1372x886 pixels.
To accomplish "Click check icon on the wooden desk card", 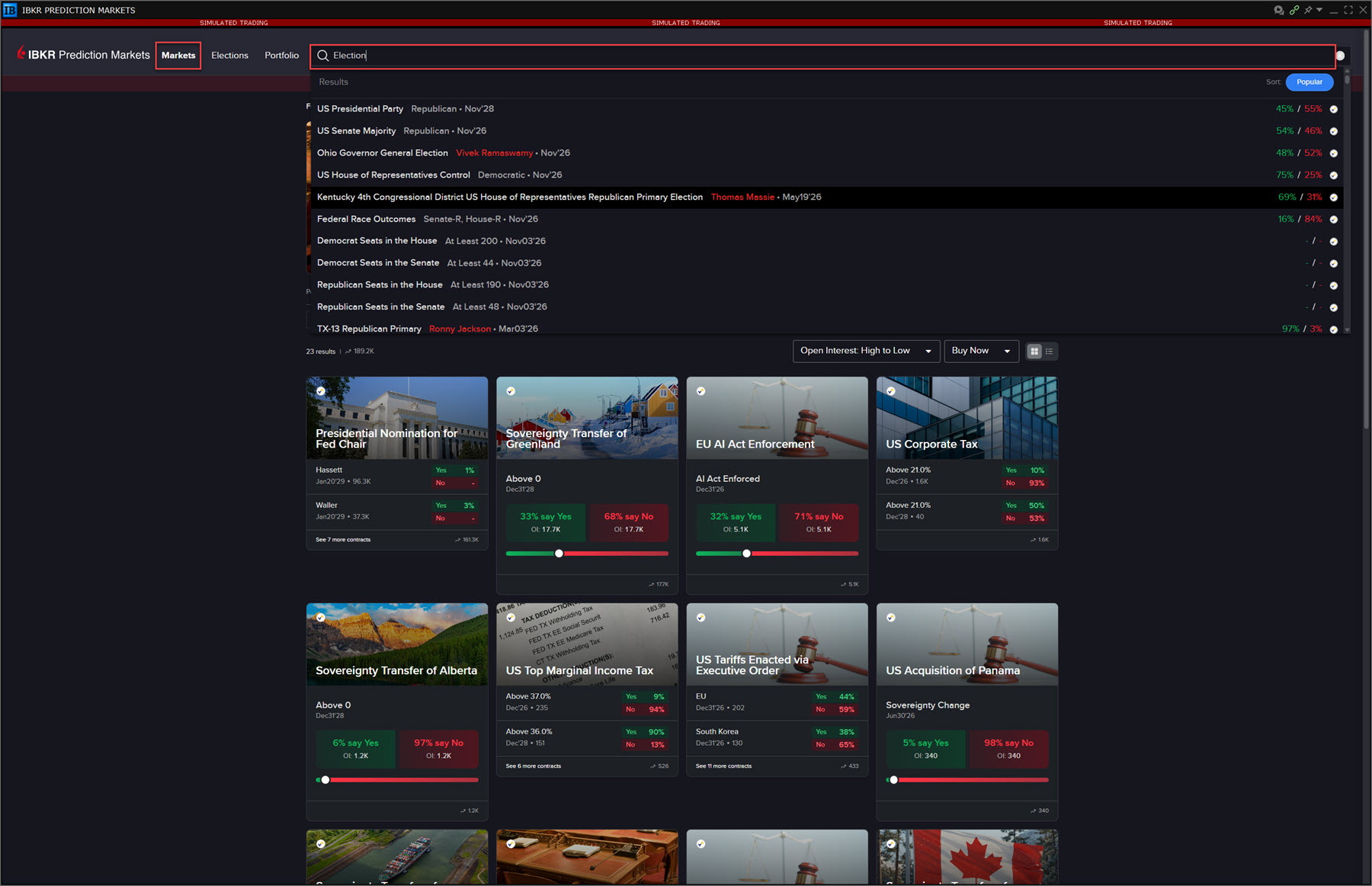I will pyautogui.click(x=511, y=844).
